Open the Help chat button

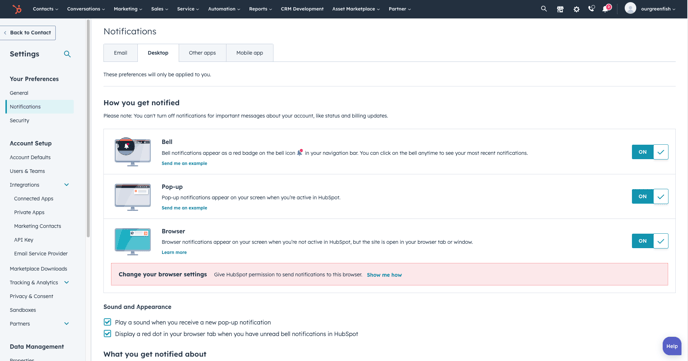point(672,346)
